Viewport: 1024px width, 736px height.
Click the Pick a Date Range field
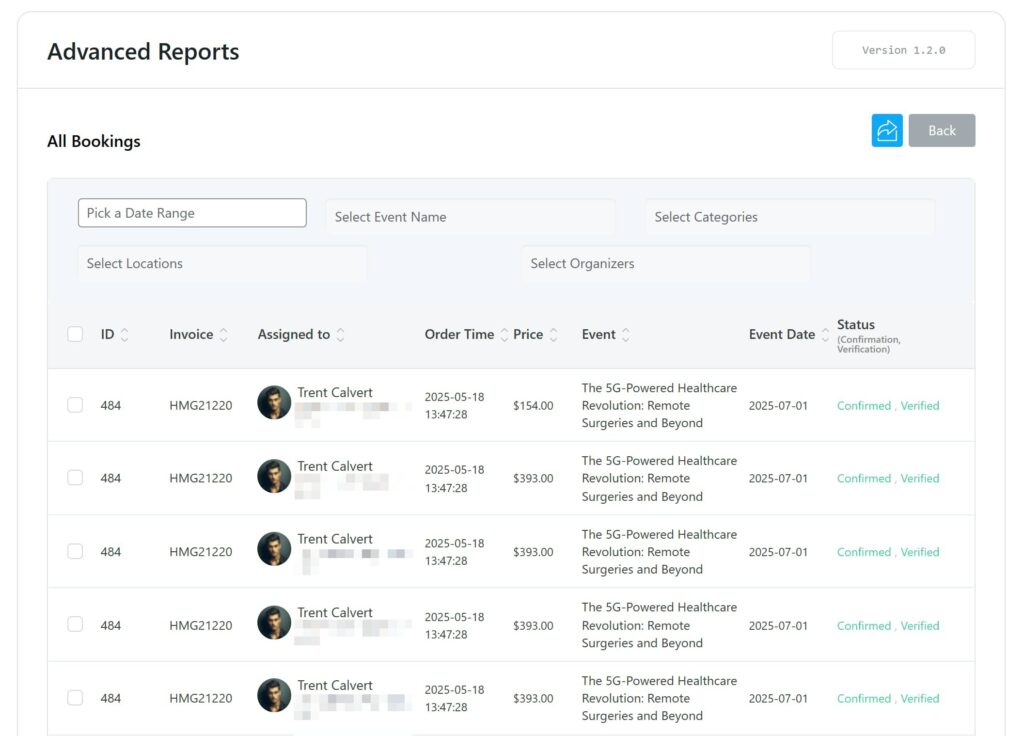pyautogui.click(x=192, y=212)
